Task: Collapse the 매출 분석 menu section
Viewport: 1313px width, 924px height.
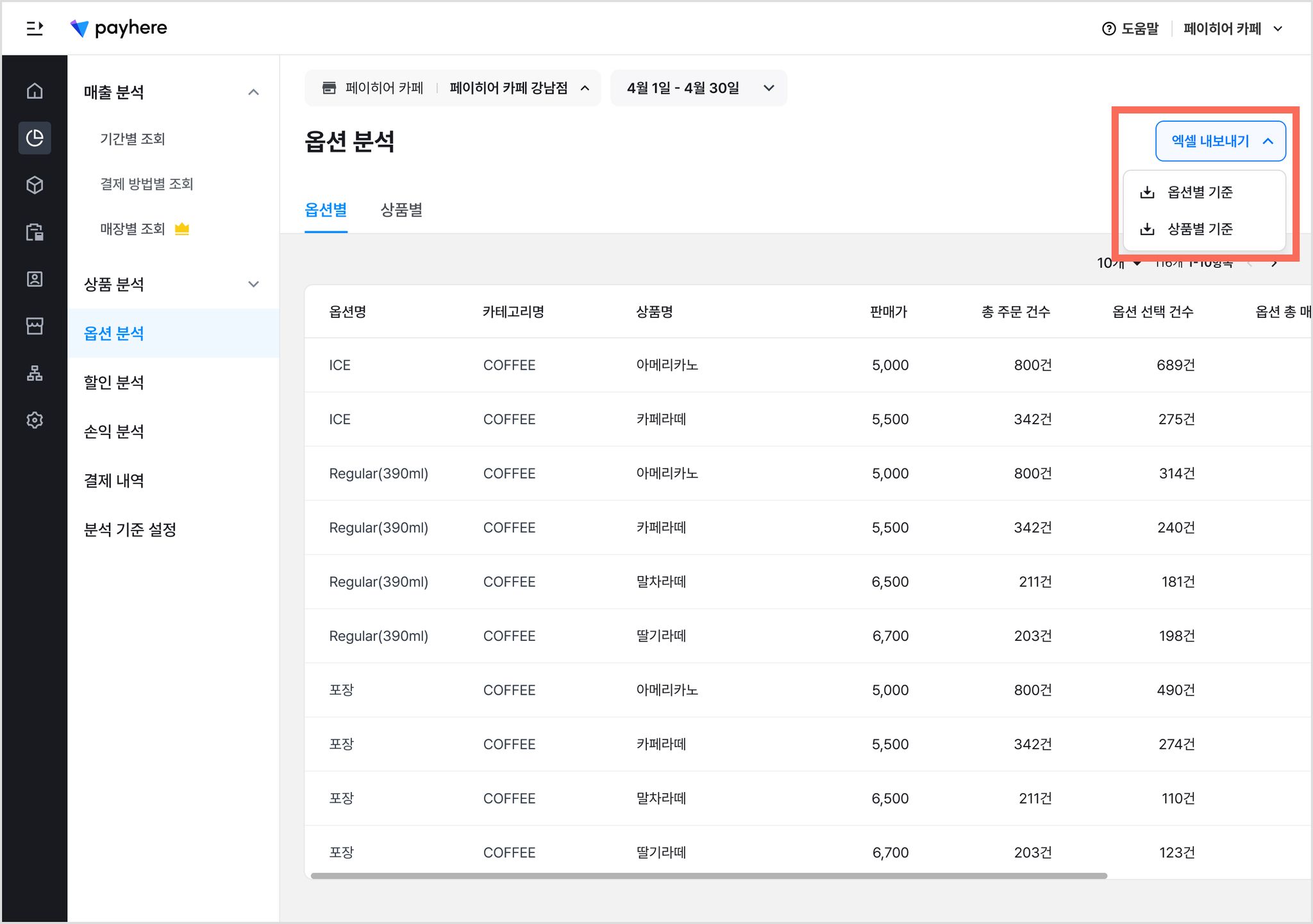Action: [253, 92]
